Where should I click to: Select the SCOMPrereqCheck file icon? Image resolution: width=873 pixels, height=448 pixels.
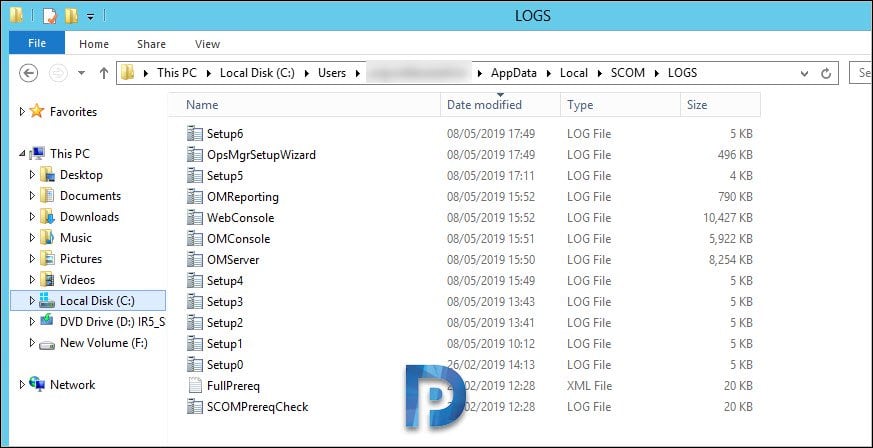tap(194, 407)
